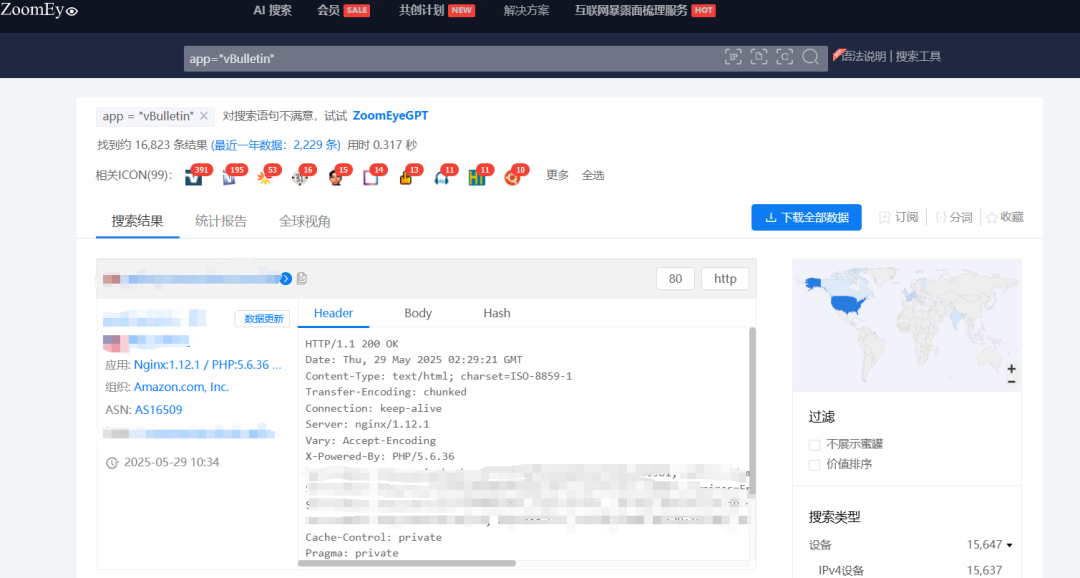Click the Nginx:1.12.1 / PHP:5.6.36 app link
The height and width of the screenshot is (578, 1080).
(x=207, y=364)
